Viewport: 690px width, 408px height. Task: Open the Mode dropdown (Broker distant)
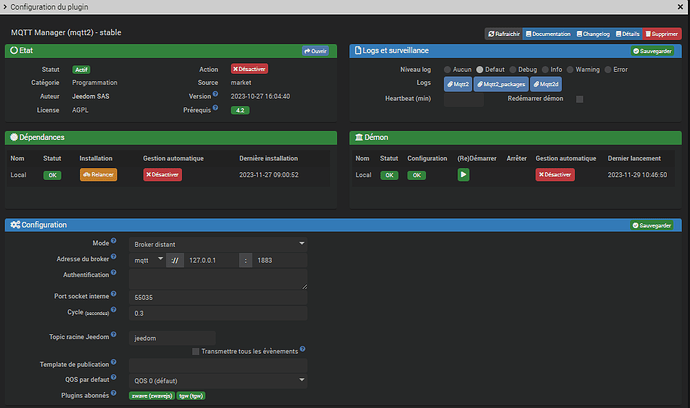[x=218, y=244]
